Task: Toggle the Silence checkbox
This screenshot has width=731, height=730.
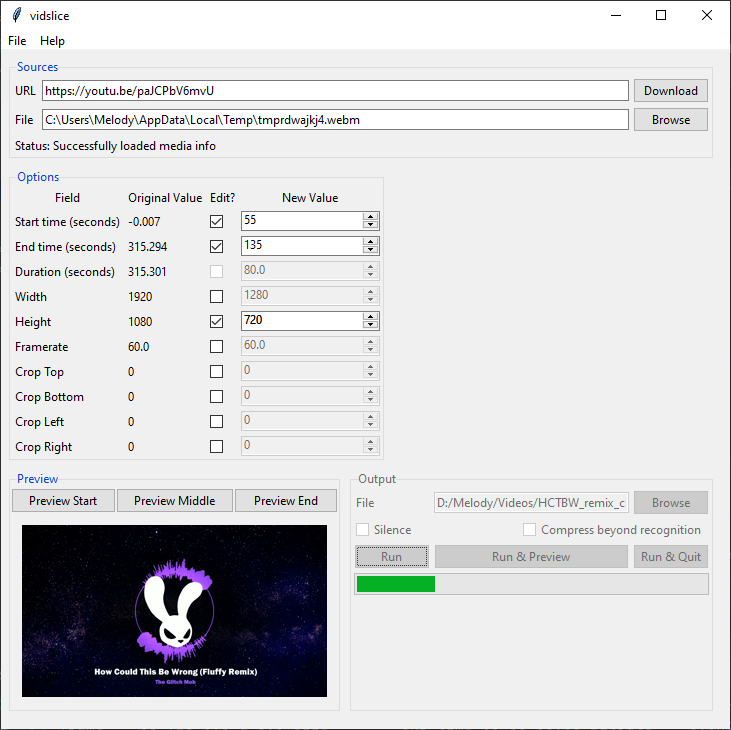Action: pyautogui.click(x=362, y=530)
